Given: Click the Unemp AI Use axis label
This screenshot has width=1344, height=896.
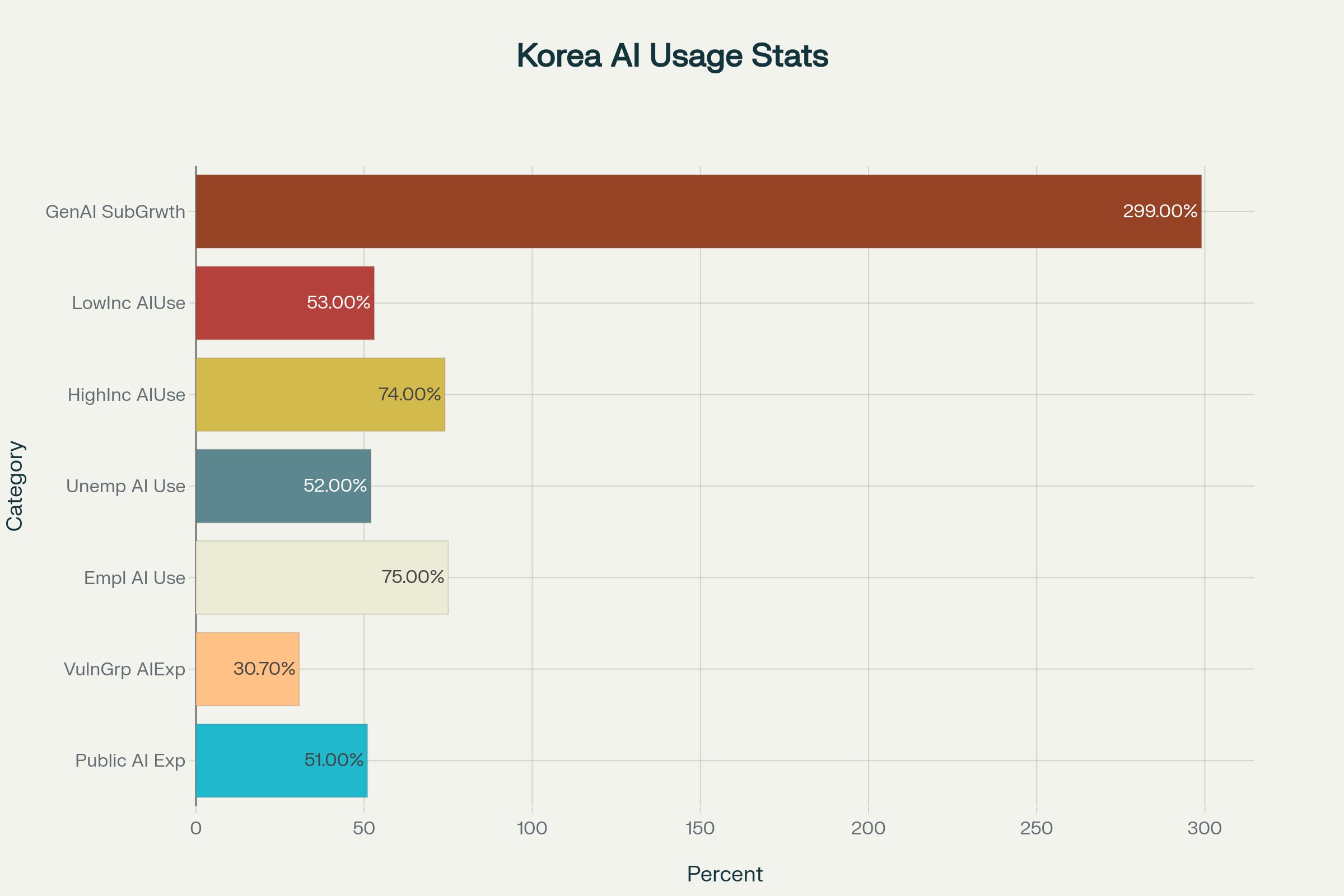Looking at the screenshot, I should click(x=125, y=486).
